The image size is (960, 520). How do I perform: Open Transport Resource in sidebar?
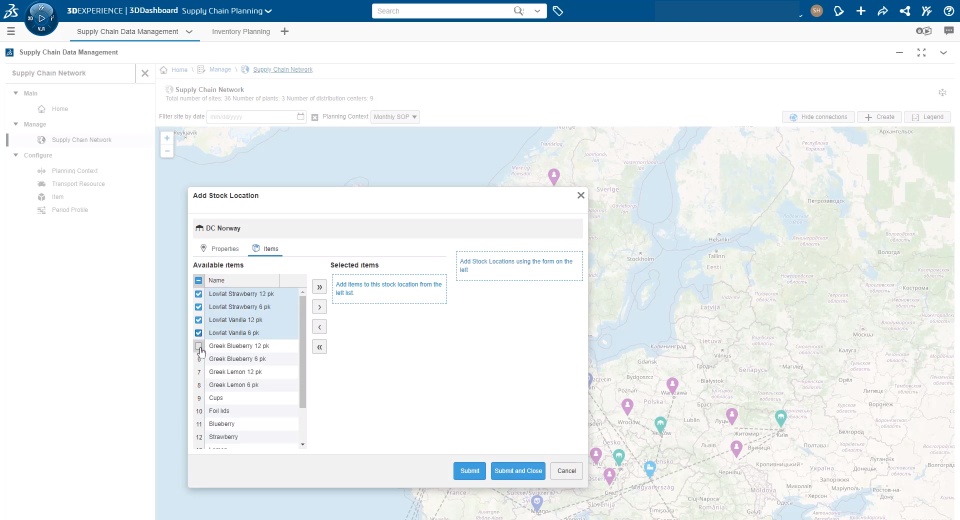[x=78, y=184]
